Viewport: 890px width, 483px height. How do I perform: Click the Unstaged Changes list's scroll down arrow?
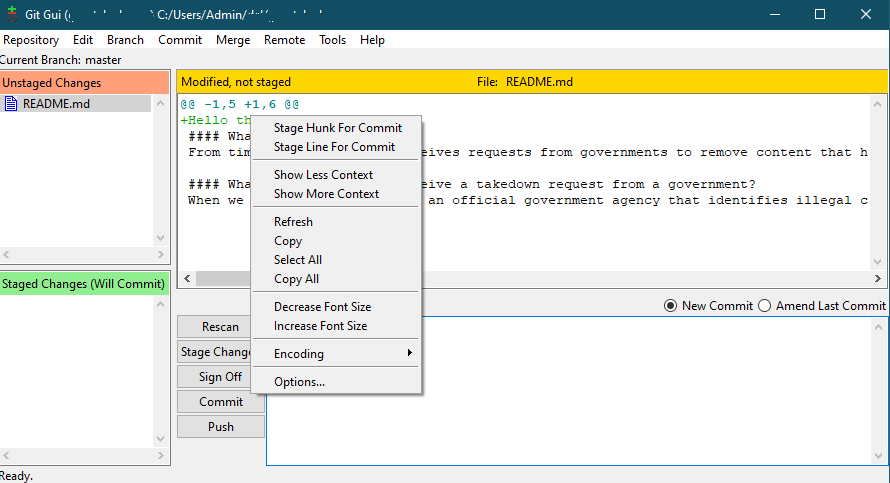[161, 238]
